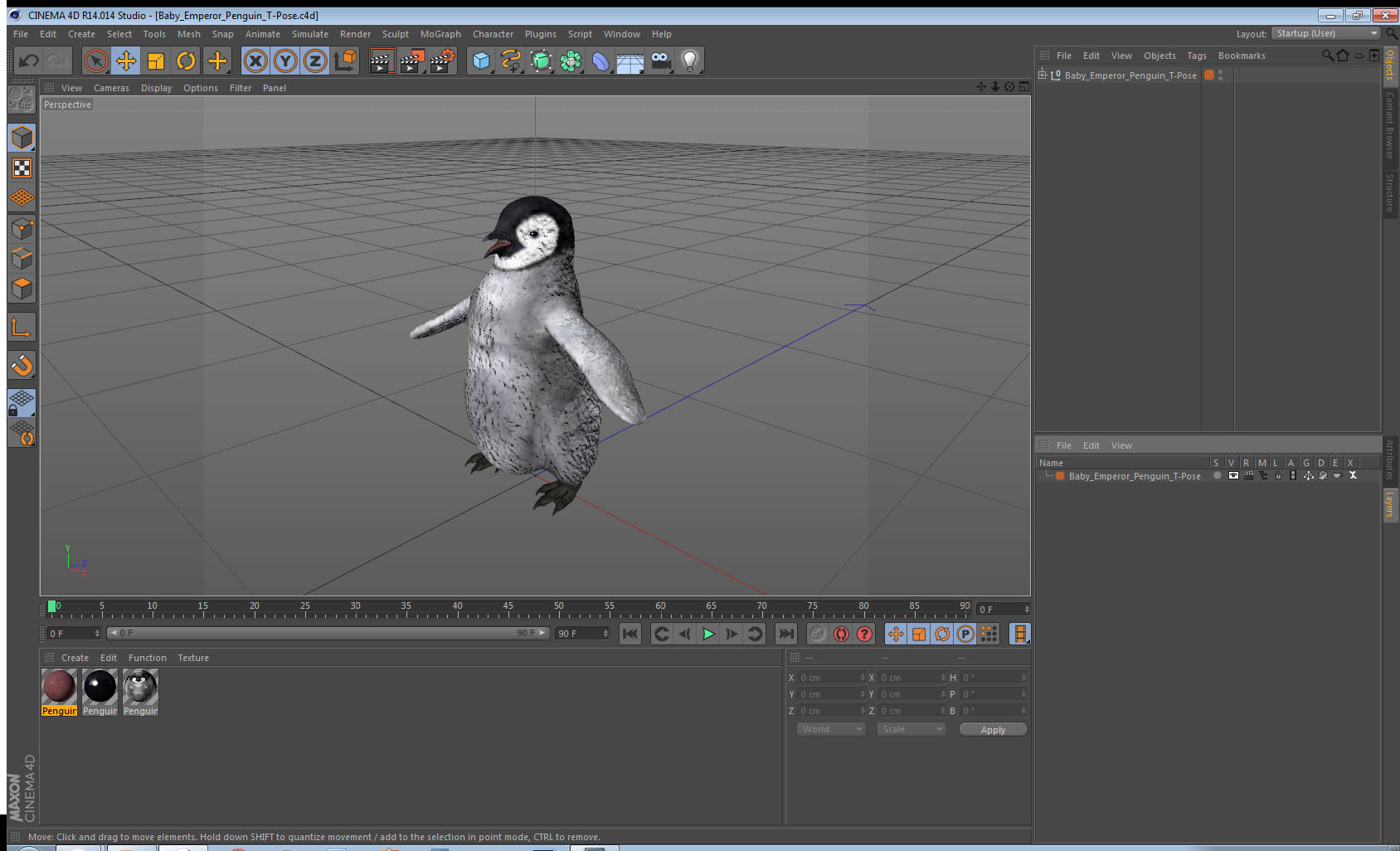Viewport: 1400px width, 851px height.
Task: Play animation forwards
Action: coord(708,634)
